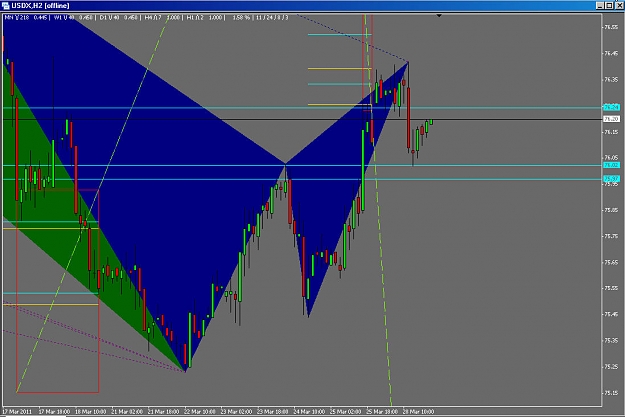Click the 75.25 price scale value
The width and height of the screenshot is (625, 417).
pyautogui.click(x=611, y=366)
